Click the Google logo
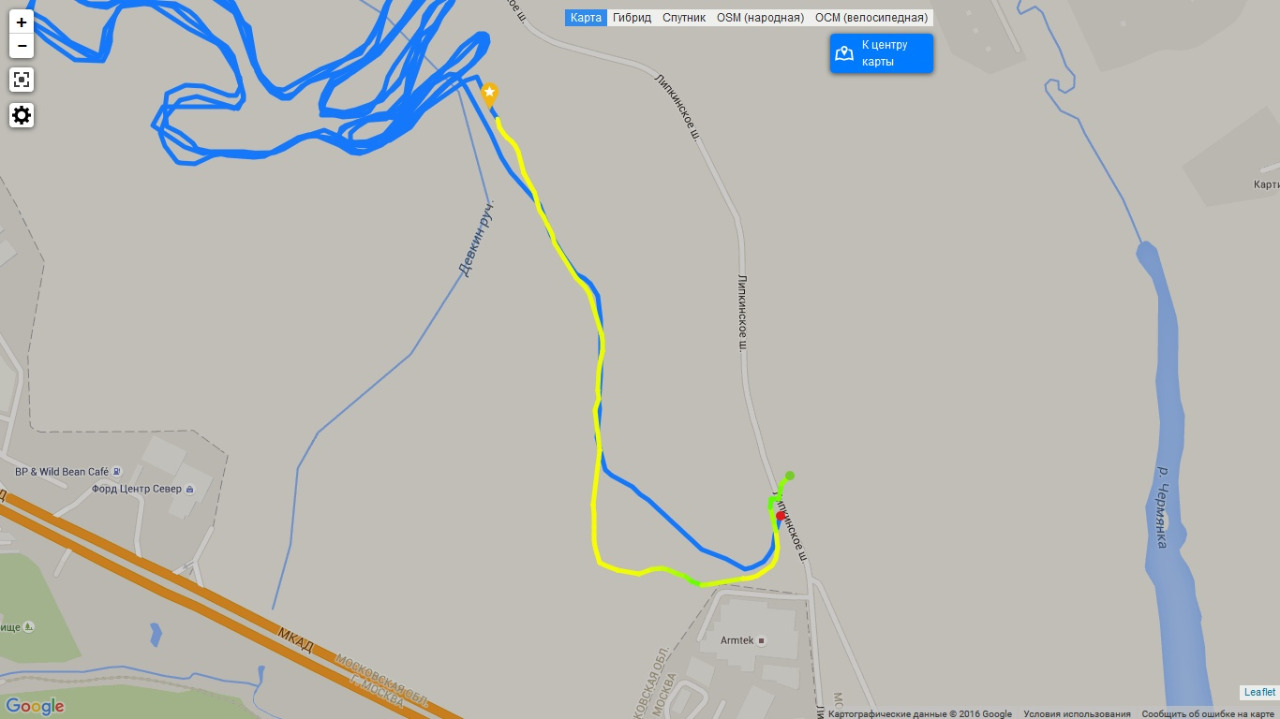The image size is (1280, 719). (x=35, y=706)
